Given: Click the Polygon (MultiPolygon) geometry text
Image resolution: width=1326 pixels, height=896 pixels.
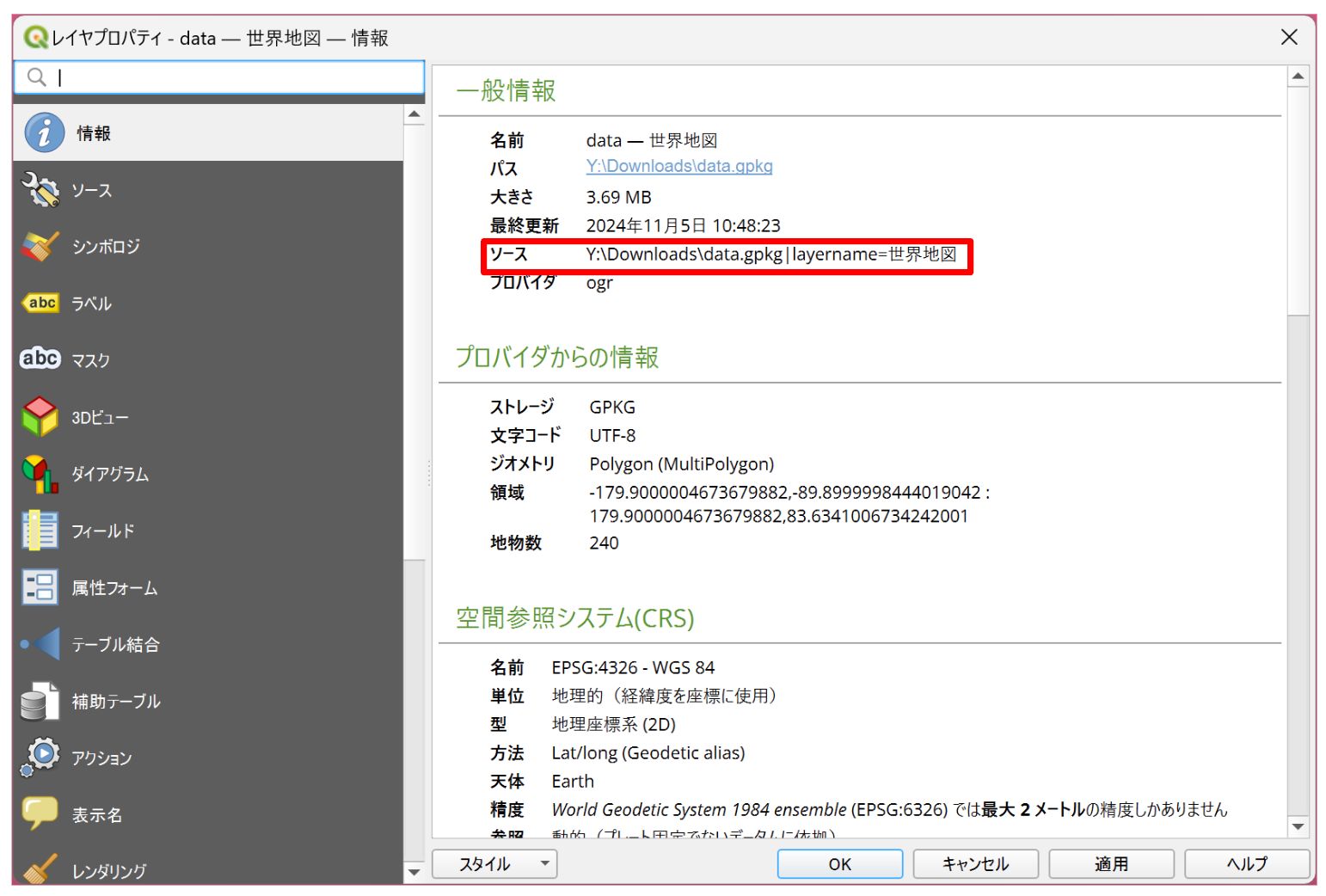Looking at the screenshot, I should coord(682,463).
